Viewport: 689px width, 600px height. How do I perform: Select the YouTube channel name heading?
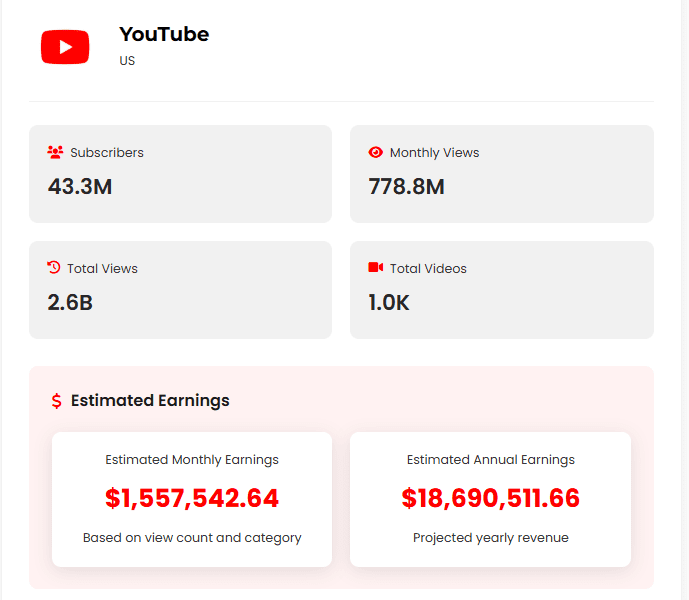tap(164, 34)
